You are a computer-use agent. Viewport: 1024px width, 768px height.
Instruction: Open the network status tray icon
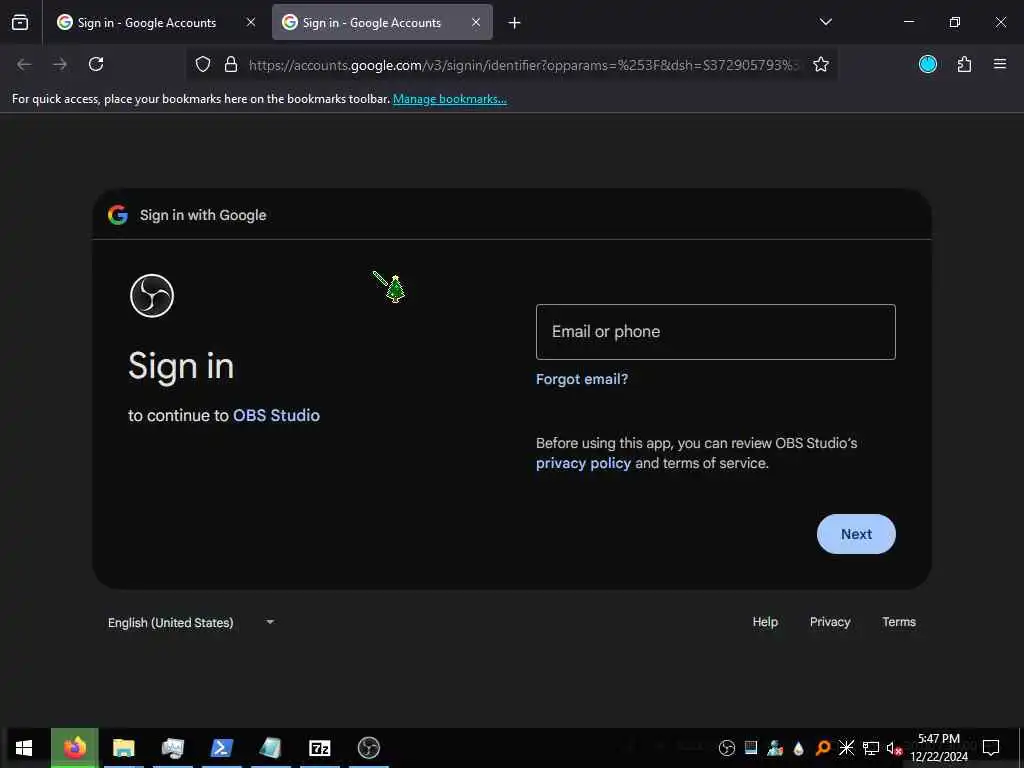tap(871, 748)
